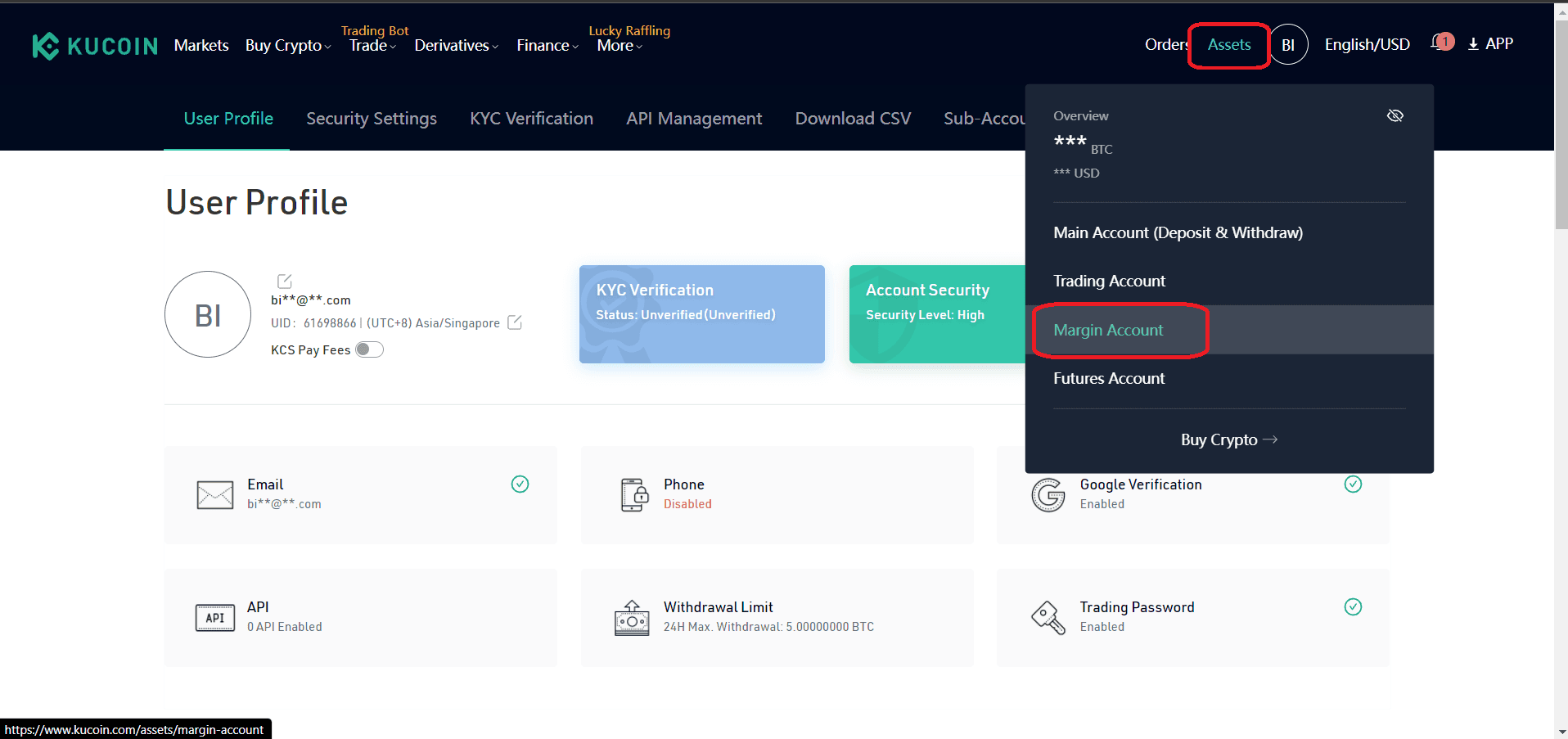Image resolution: width=1568 pixels, height=739 pixels.
Task: Open the Markets page
Action: 201,46
